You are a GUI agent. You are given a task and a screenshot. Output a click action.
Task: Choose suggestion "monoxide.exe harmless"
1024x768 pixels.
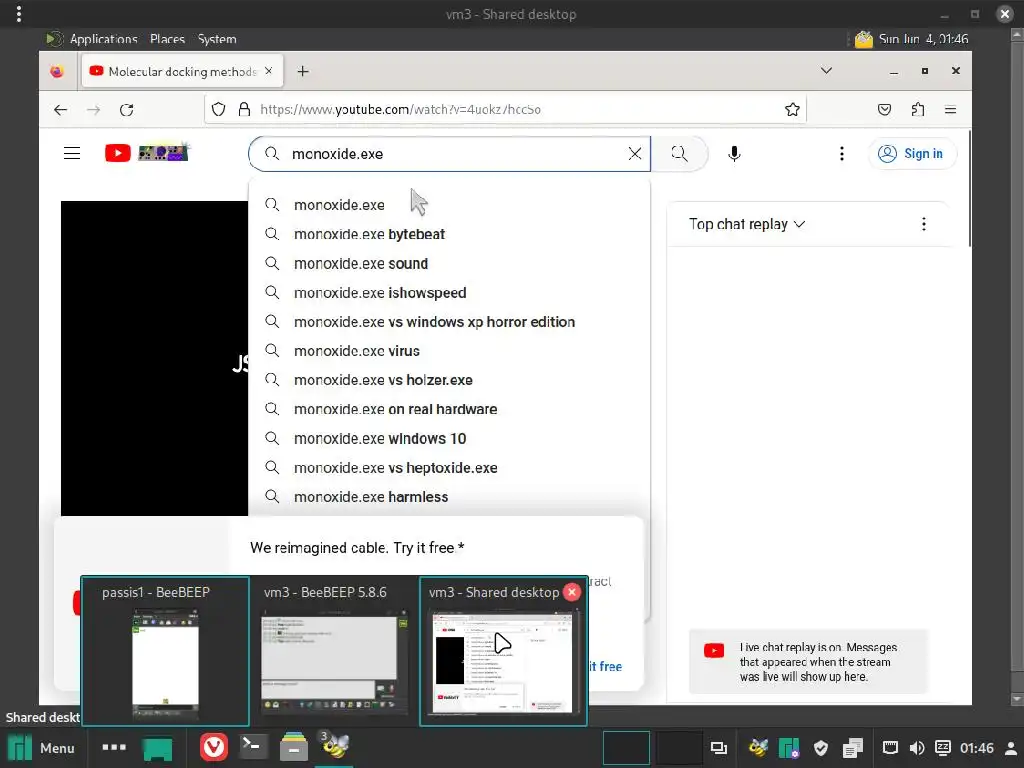(449, 497)
